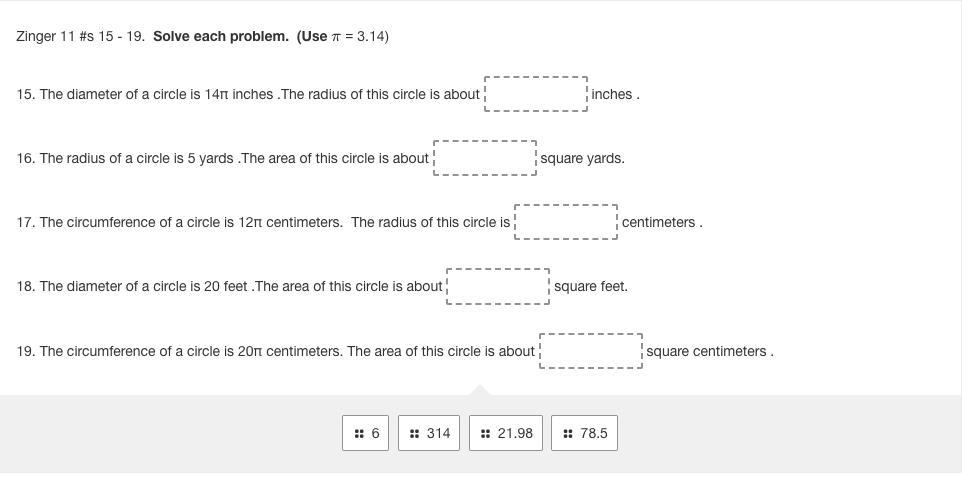This screenshot has height=478, width=962.
Task: Click the '(Use π = 3.14)' instruction text
Action: (343, 36)
